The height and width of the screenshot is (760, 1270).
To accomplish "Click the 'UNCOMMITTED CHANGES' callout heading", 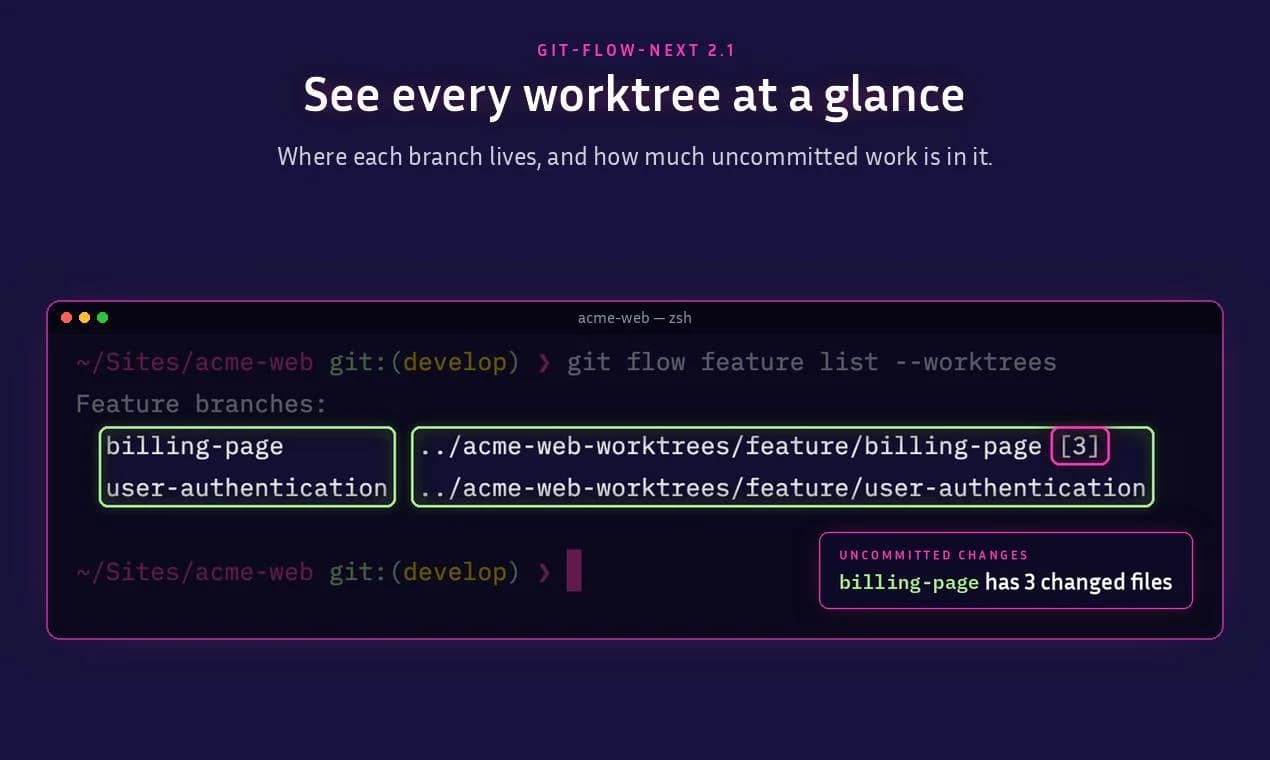I will pos(934,555).
